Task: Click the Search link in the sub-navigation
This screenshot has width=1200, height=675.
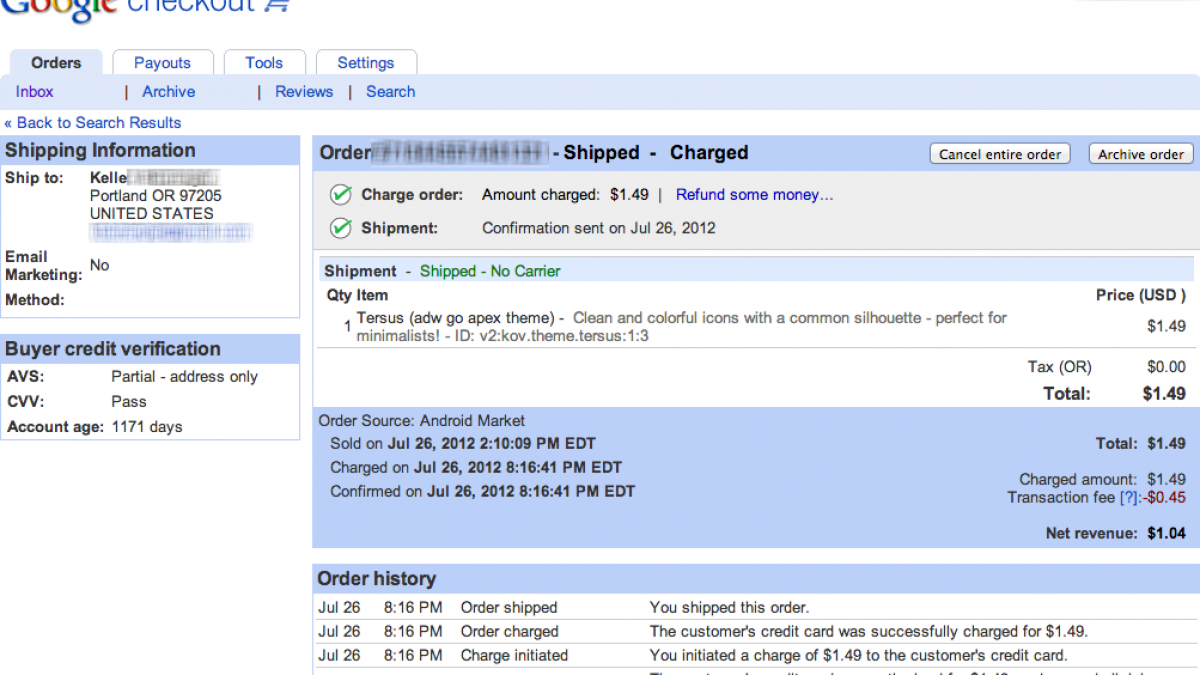Action: coord(390,92)
